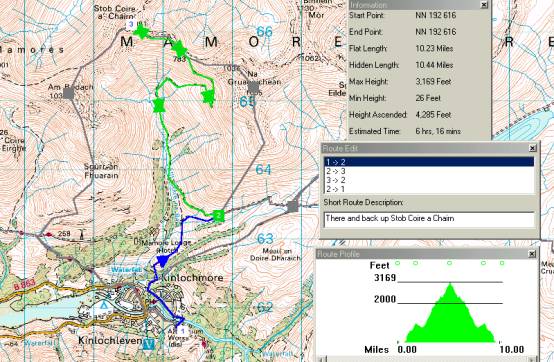Click the Route Profile horizontal scrollbar
The image size is (554, 362).
pos(427,359)
